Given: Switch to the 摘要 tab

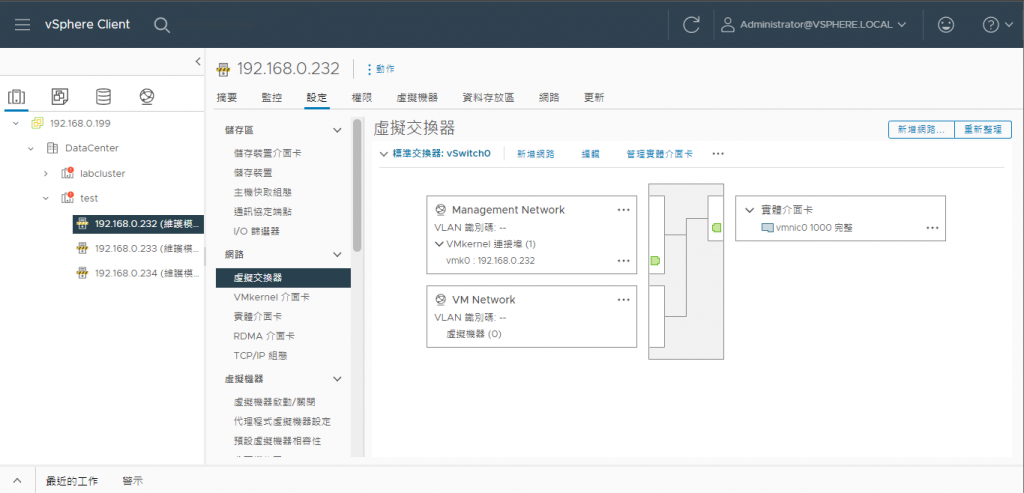Looking at the screenshot, I should [x=227, y=98].
